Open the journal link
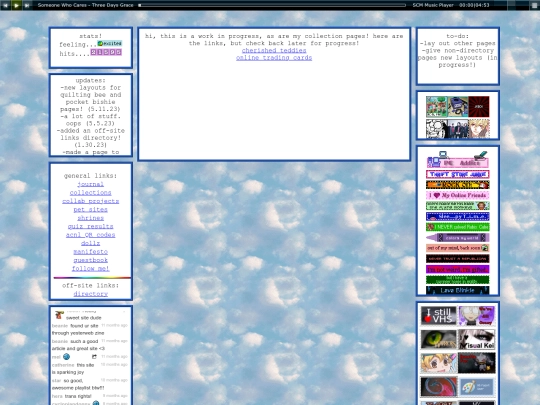Image resolution: width=540 pixels, height=405 pixels. point(91,184)
